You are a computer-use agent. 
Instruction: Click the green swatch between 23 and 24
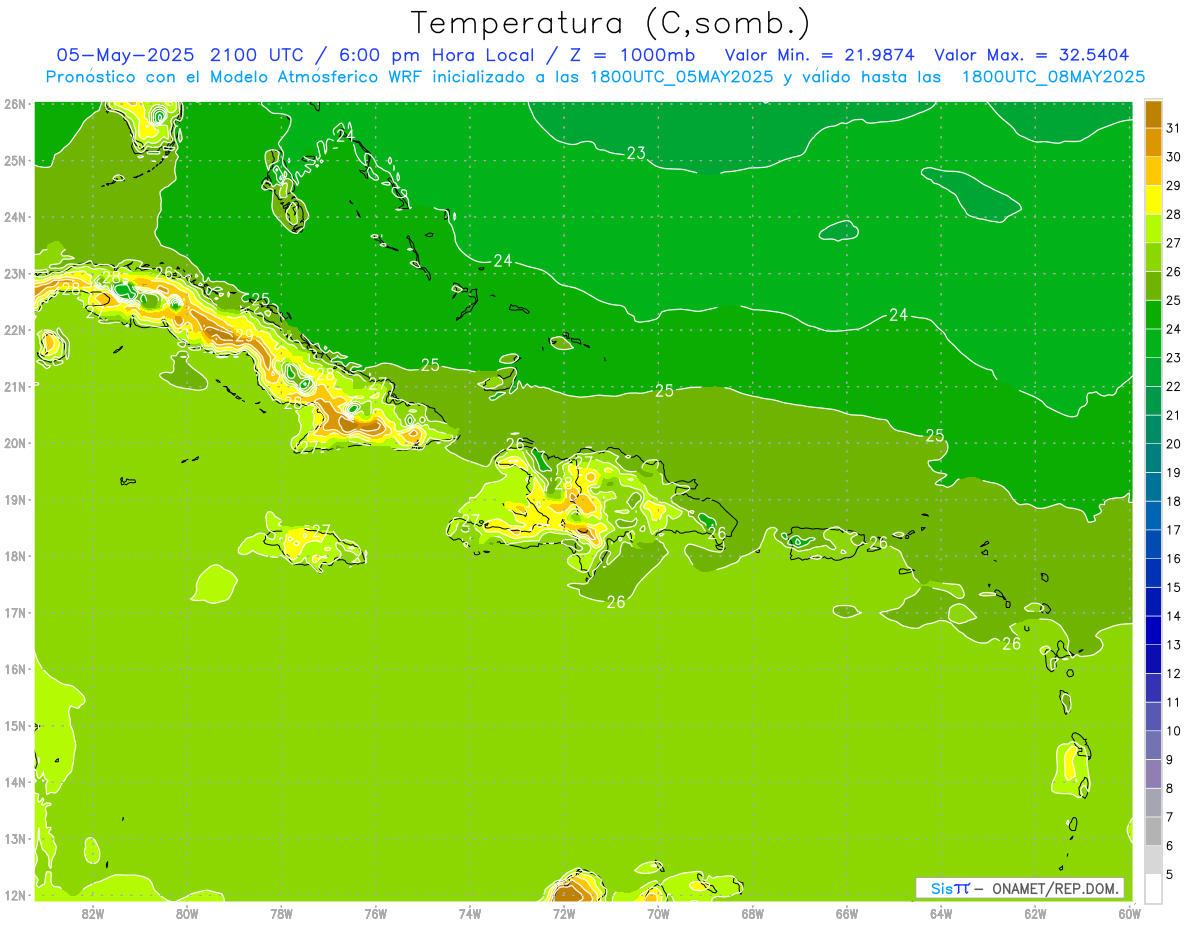[1153, 344]
